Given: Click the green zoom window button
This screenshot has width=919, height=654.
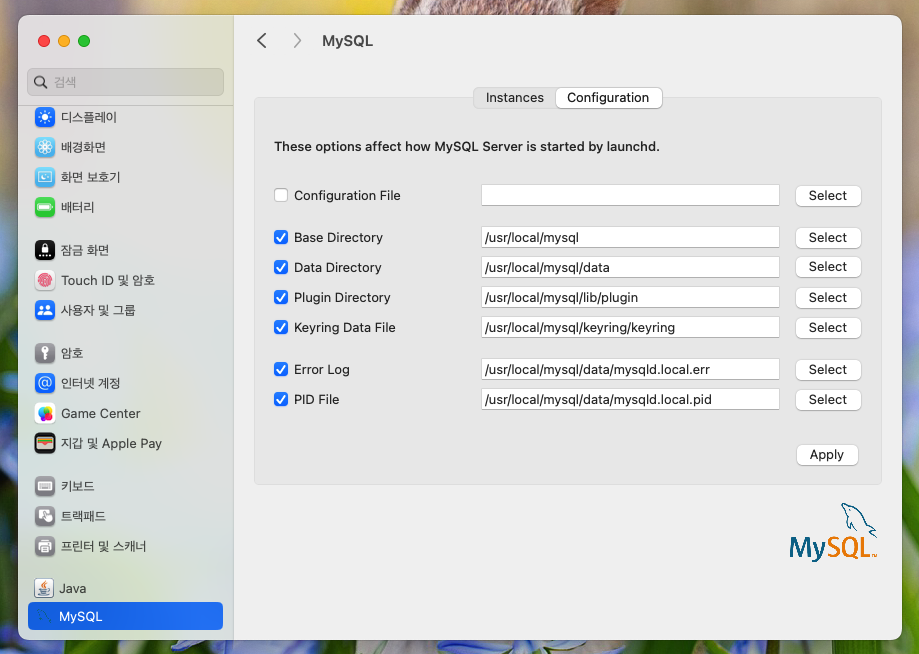Looking at the screenshot, I should pos(84,41).
